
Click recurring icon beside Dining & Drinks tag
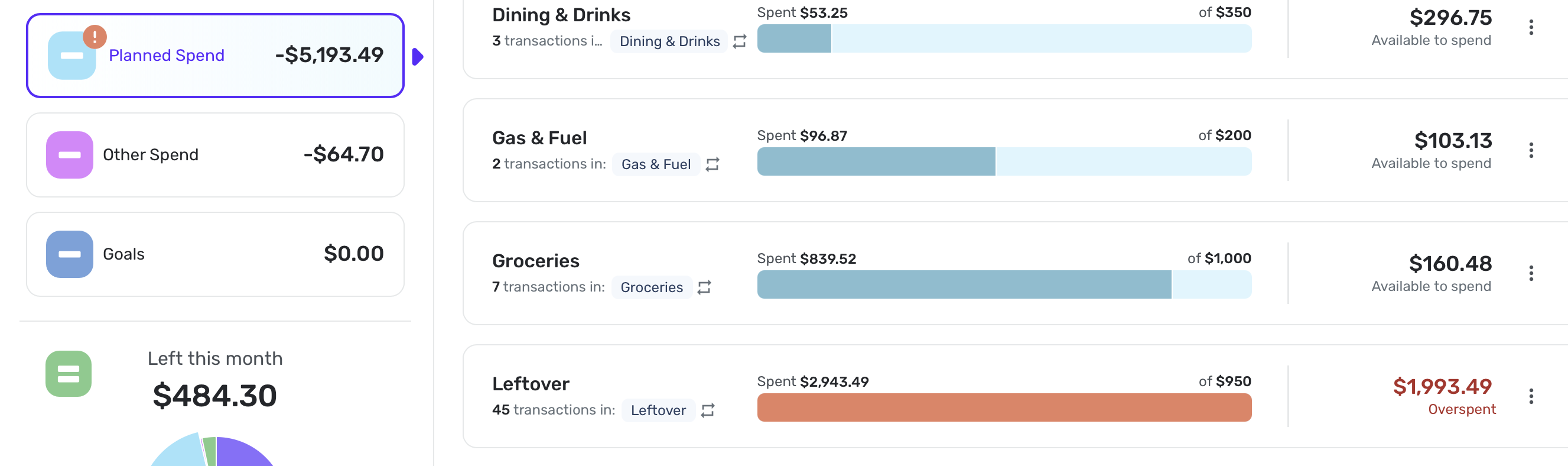(740, 41)
